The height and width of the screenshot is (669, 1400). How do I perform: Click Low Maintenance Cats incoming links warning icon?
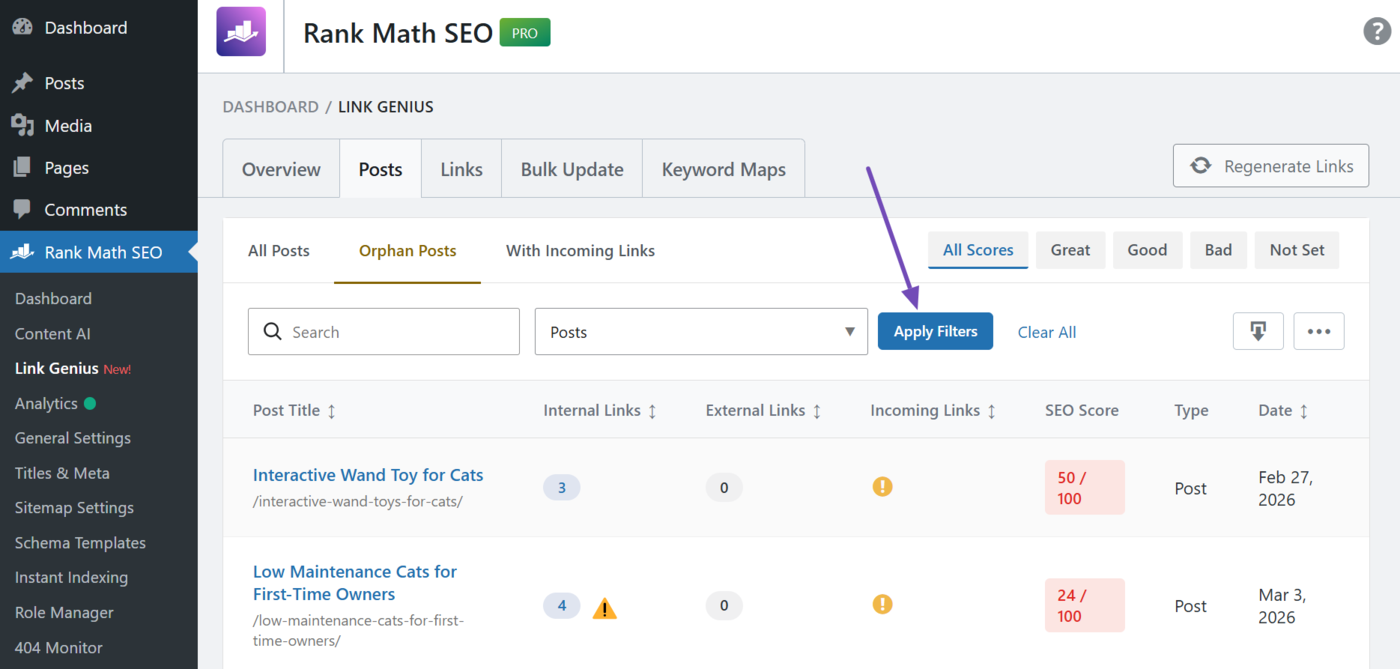point(882,604)
